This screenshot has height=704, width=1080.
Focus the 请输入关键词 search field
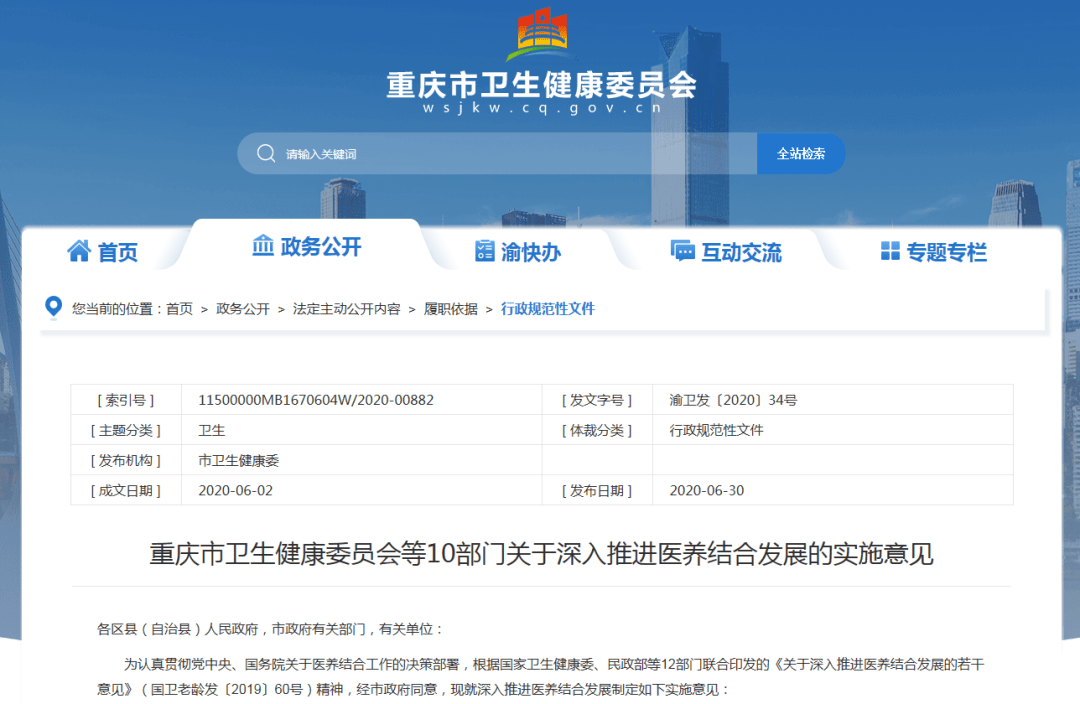pyautogui.click(x=497, y=154)
